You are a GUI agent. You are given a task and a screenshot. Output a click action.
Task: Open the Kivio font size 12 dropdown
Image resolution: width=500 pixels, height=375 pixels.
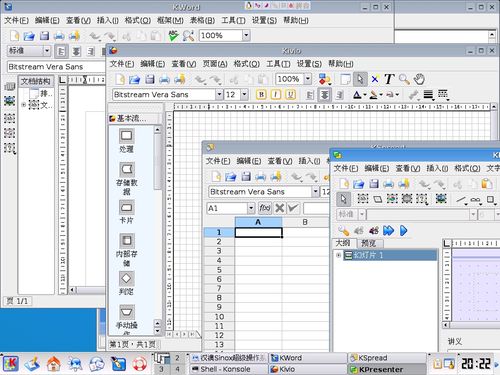point(244,95)
